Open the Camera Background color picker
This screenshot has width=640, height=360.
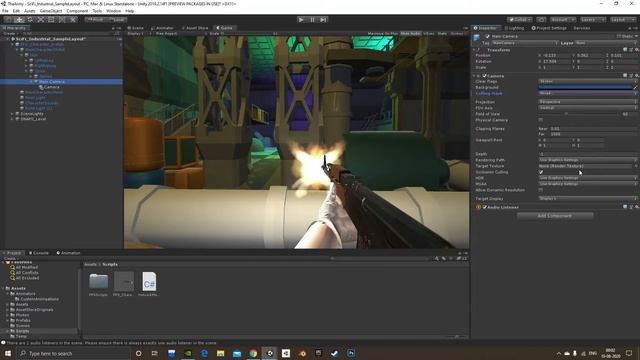(585, 87)
